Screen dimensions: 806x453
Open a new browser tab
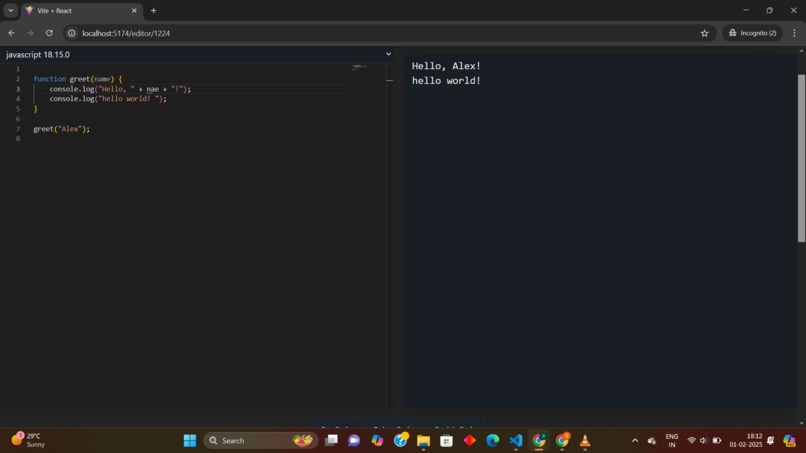[153, 10]
